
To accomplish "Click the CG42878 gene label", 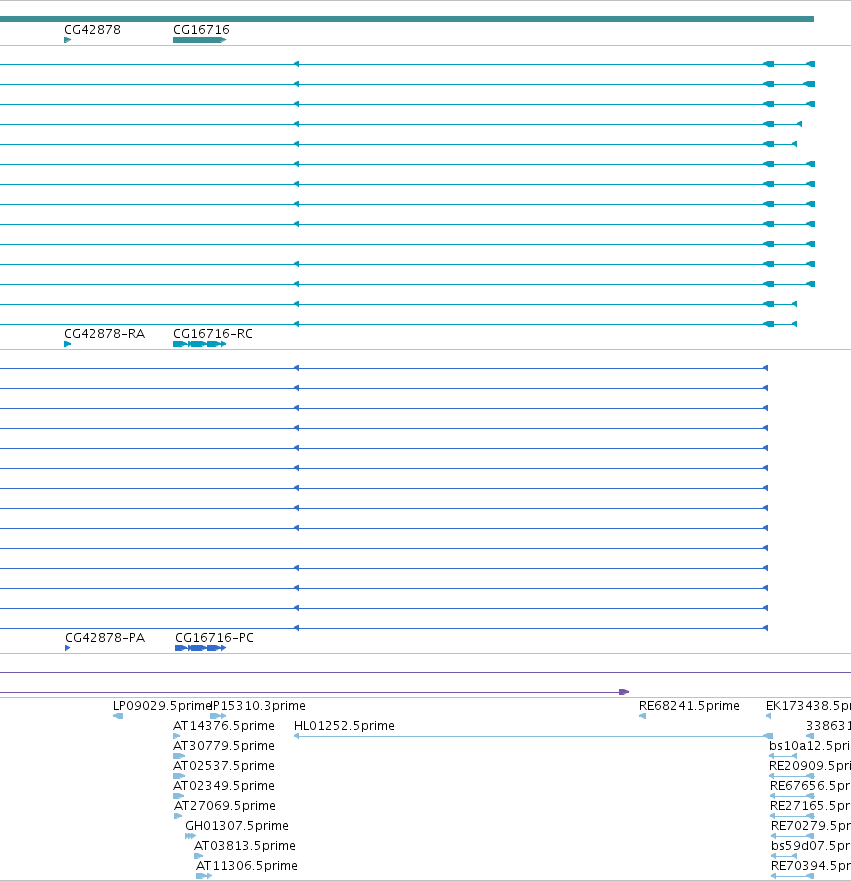I will tap(92, 30).
